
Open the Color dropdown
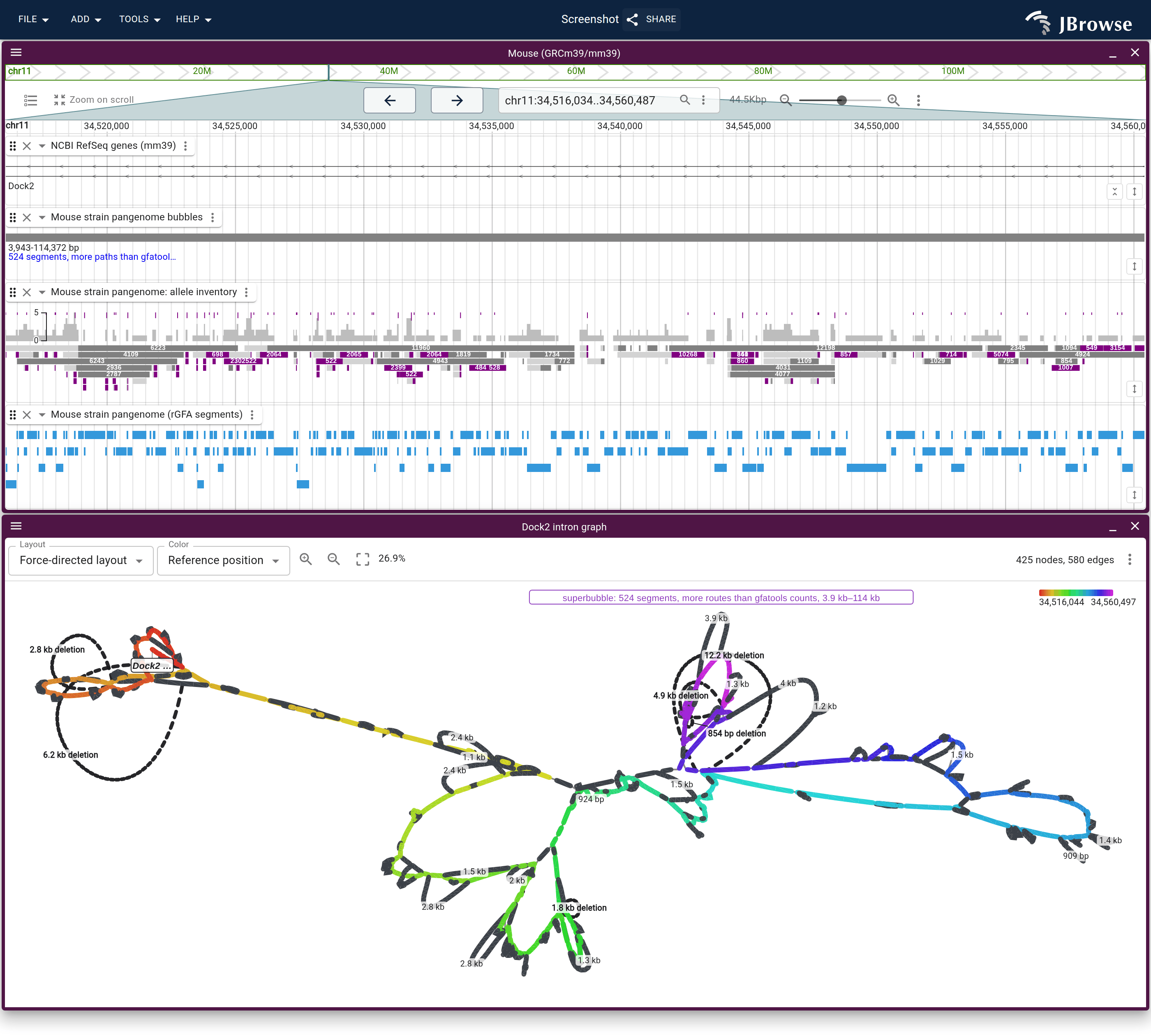pyautogui.click(x=223, y=560)
